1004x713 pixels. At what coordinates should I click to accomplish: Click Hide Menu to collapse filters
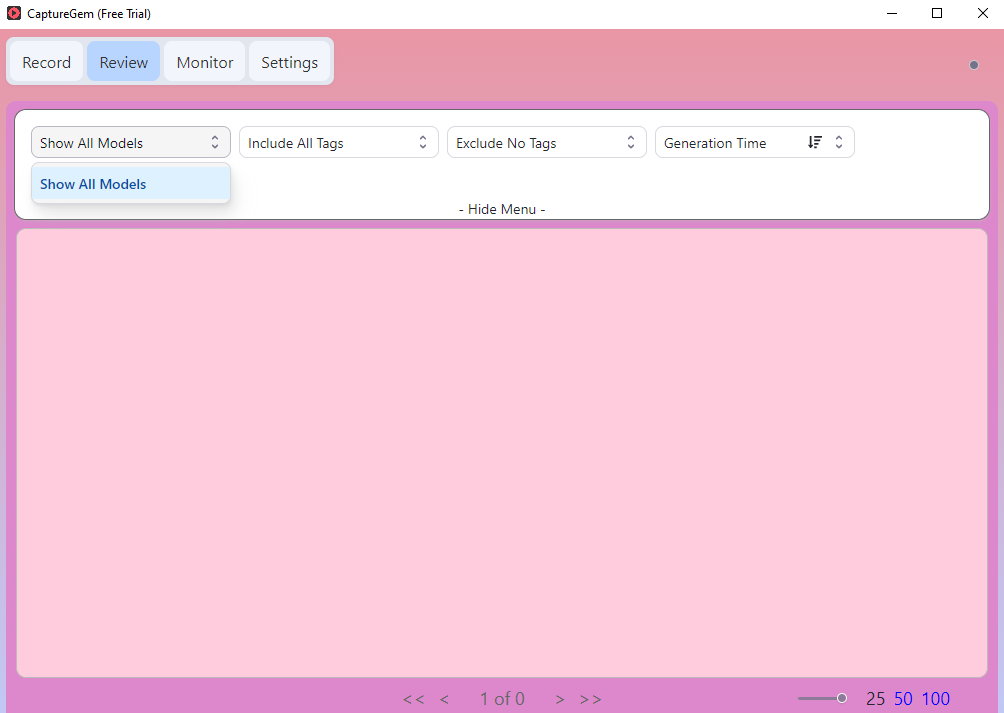pos(501,209)
